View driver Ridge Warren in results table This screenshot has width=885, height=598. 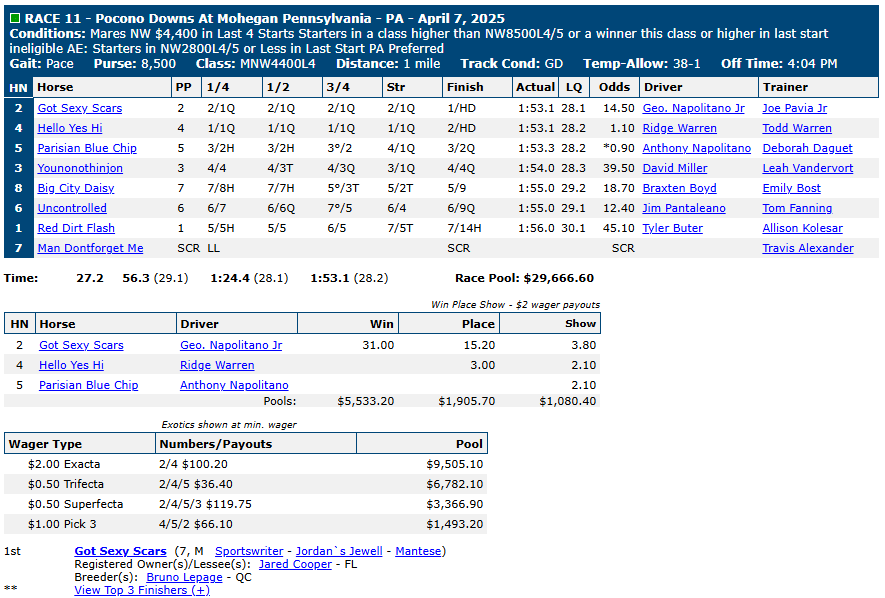[x=680, y=128]
